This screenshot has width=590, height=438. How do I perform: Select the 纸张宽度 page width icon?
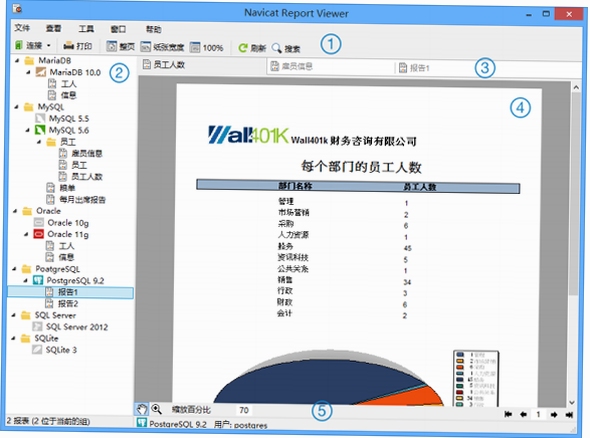[x=146, y=47]
